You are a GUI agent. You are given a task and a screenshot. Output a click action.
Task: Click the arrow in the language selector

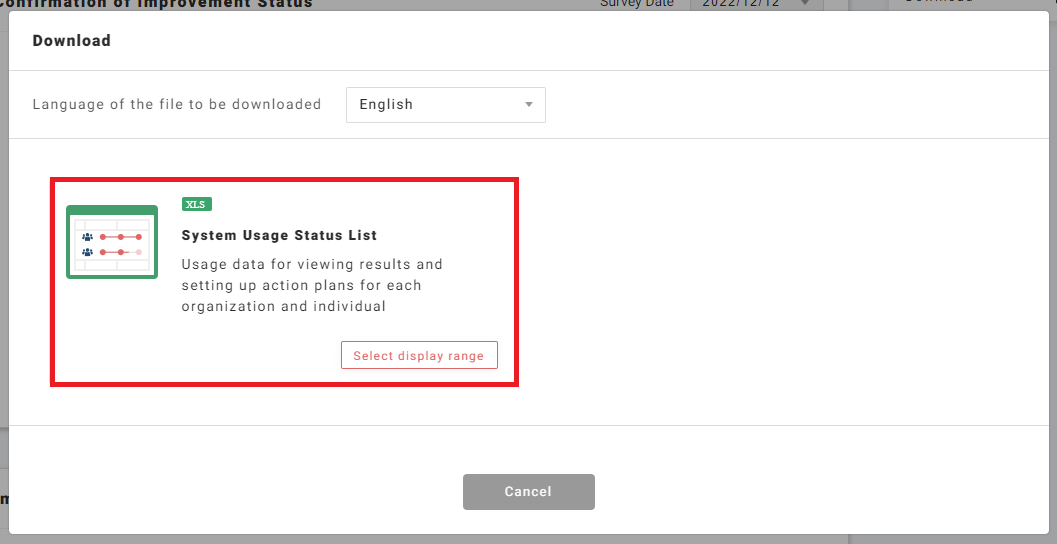(x=529, y=105)
